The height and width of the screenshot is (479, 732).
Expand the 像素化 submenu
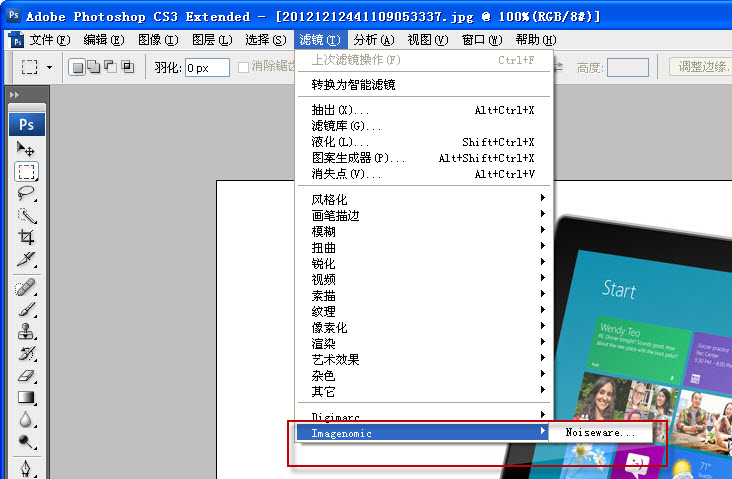[x=424, y=328]
